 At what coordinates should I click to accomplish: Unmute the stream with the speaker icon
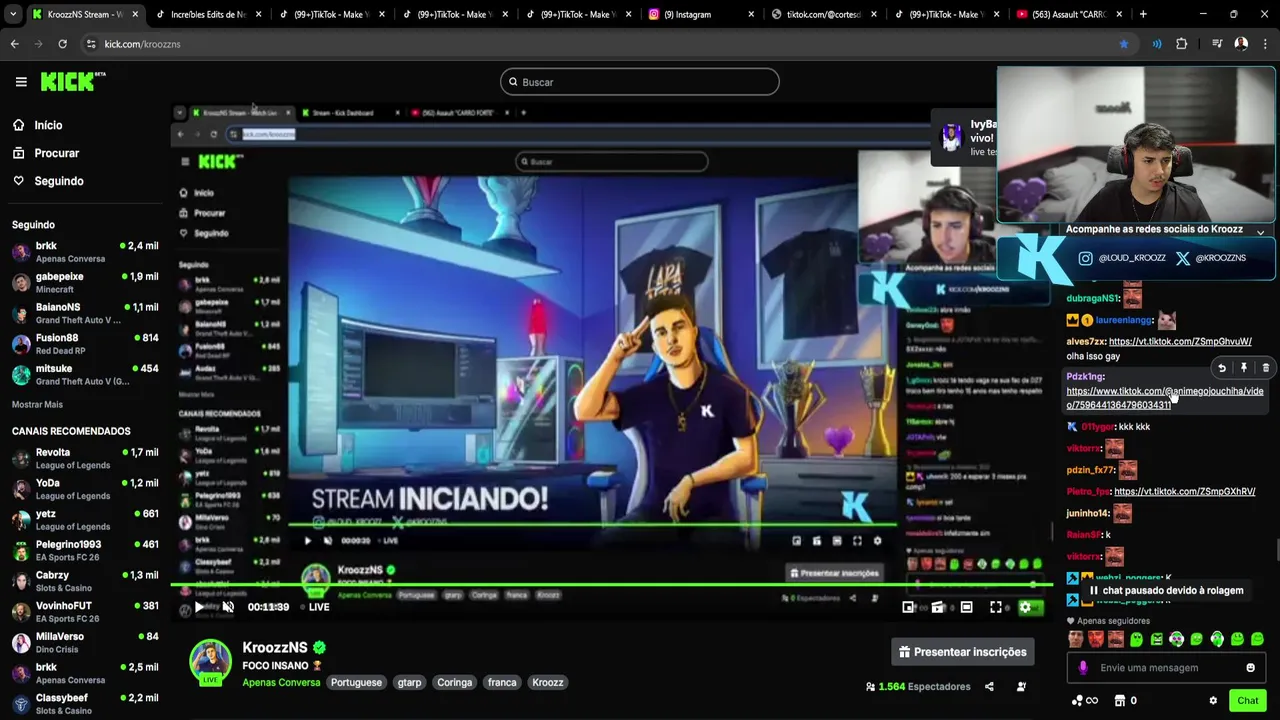point(228,607)
